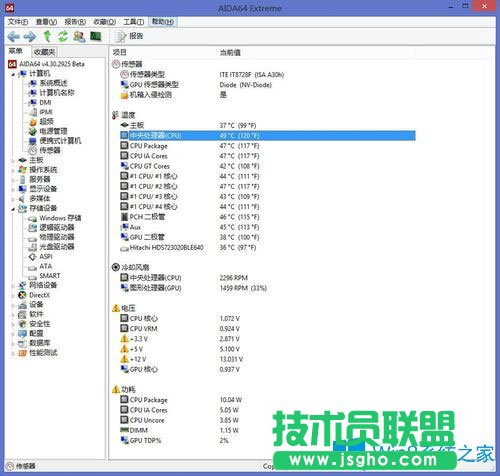This screenshot has height=476, width=500.
Task: Select the DMI tree item
Action: click(40, 102)
